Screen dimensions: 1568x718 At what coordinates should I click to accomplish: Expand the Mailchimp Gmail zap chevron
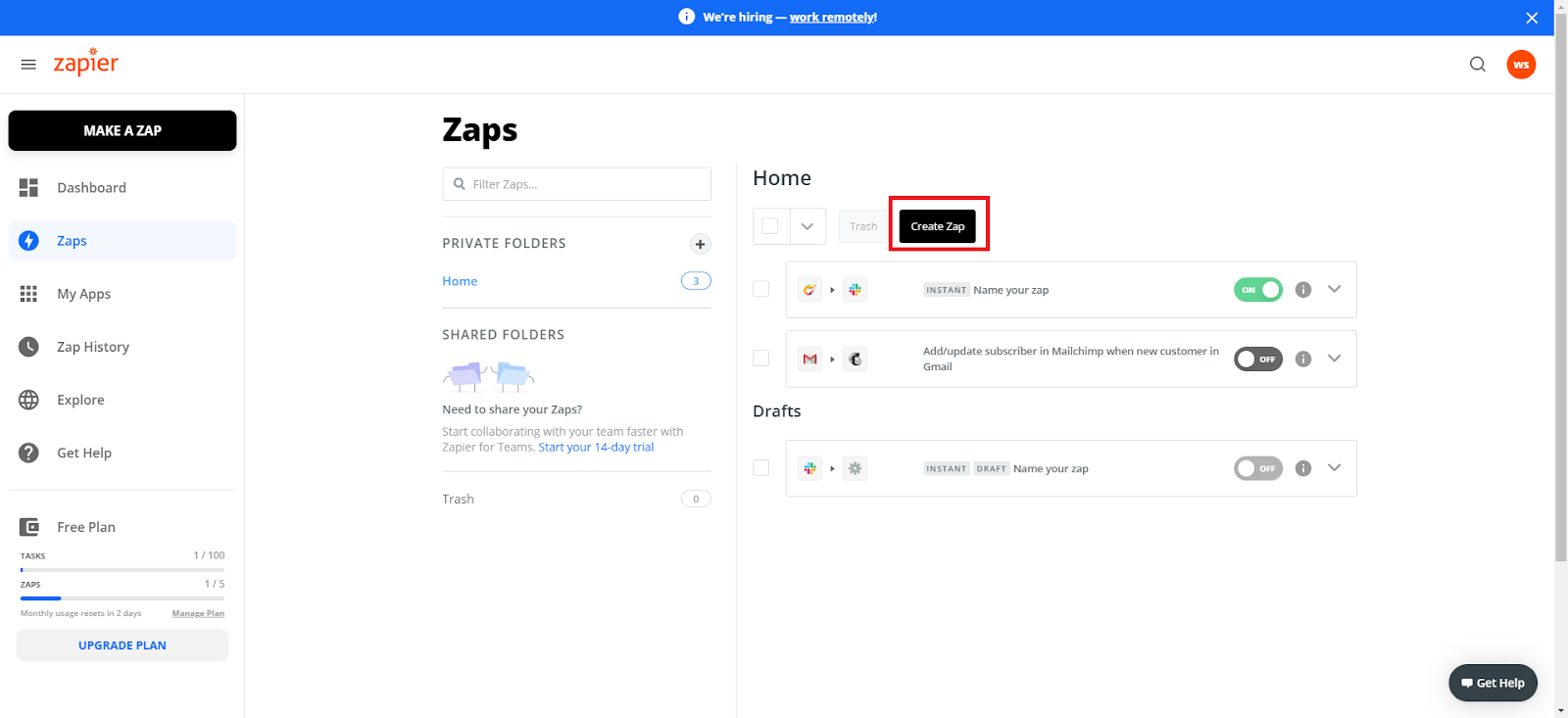(x=1334, y=359)
